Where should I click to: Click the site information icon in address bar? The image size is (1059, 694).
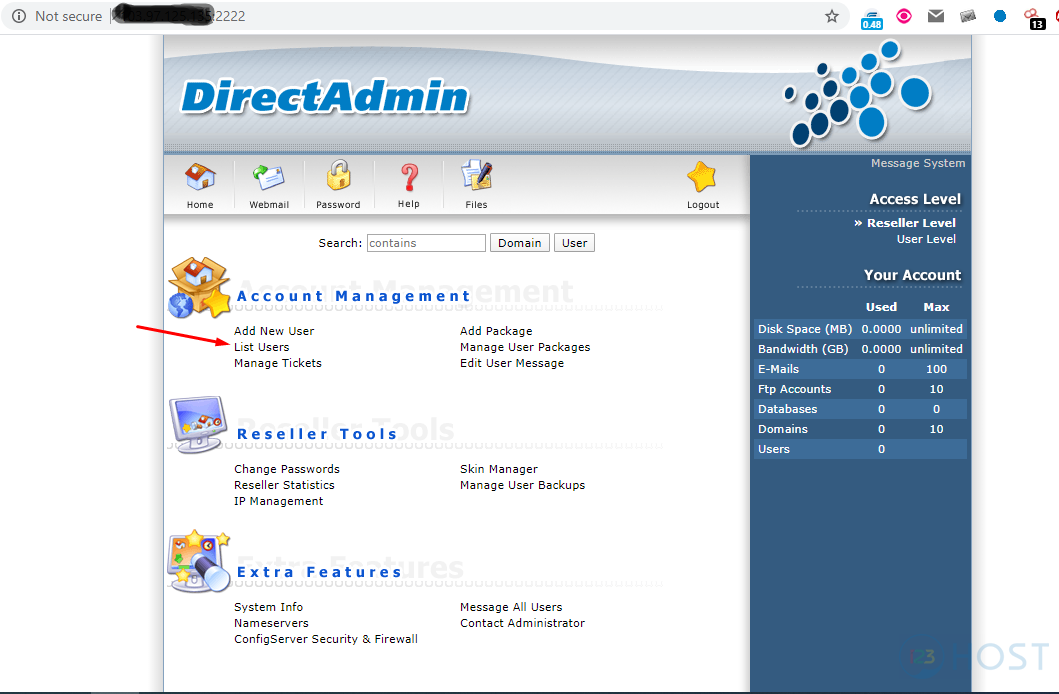pyautogui.click(x=19, y=16)
